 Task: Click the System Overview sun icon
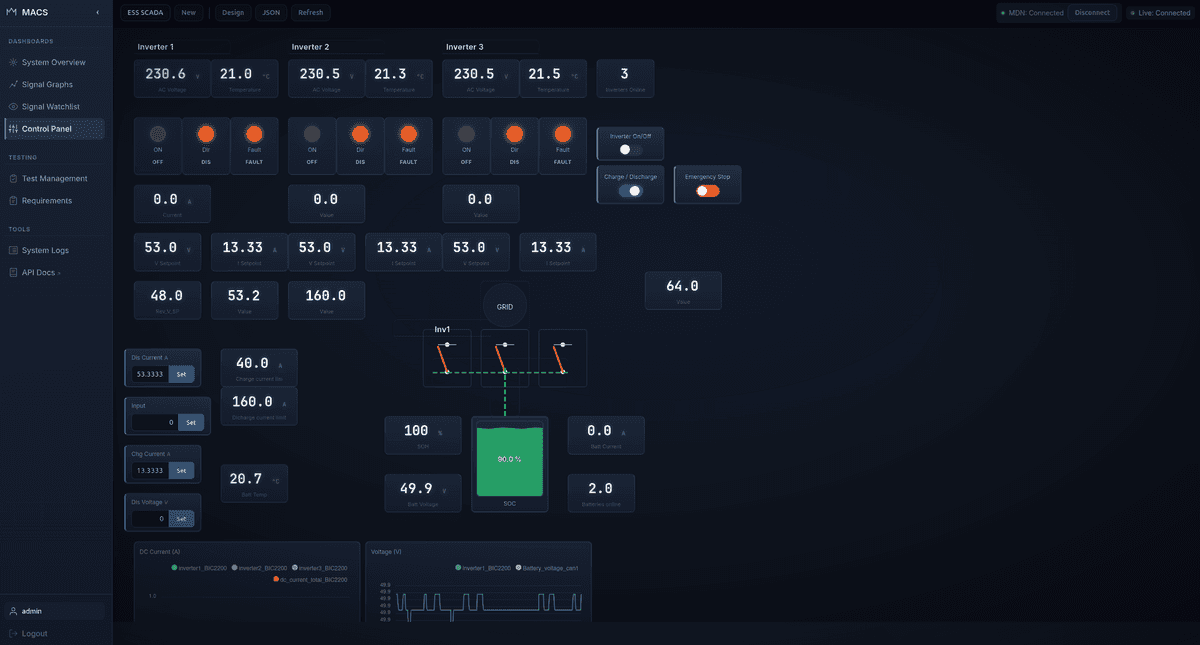pyautogui.click(x=13, y=62)
